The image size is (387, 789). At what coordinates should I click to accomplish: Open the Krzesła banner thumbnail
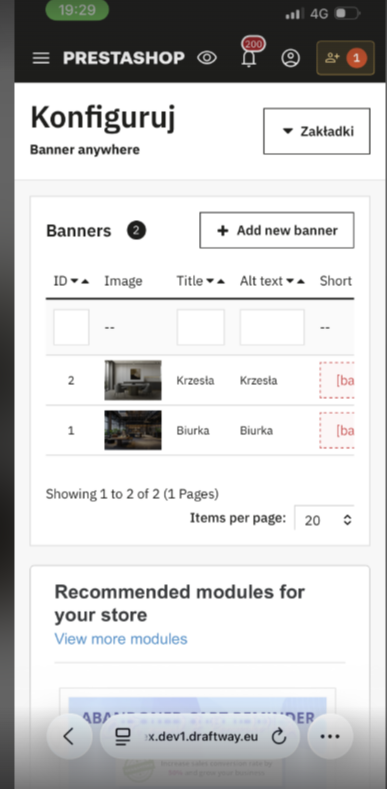pos(133,380)
